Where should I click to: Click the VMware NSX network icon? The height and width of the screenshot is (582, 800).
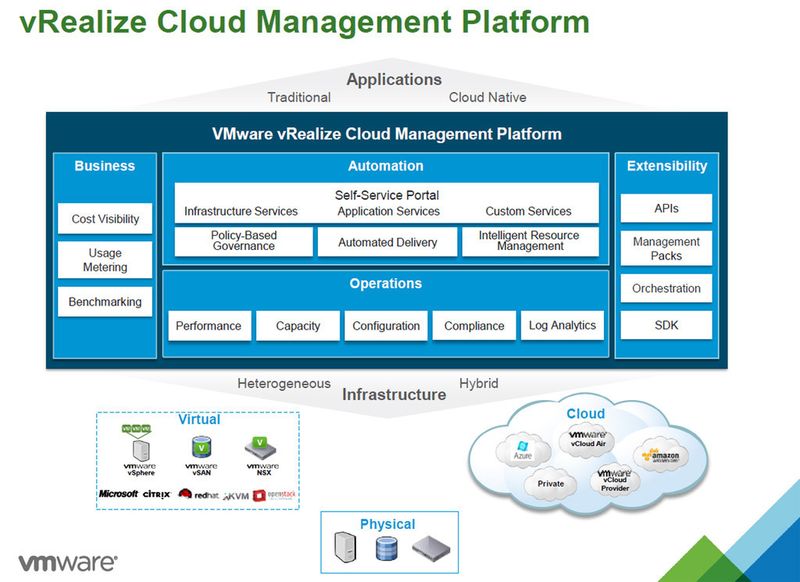[260, 448]
